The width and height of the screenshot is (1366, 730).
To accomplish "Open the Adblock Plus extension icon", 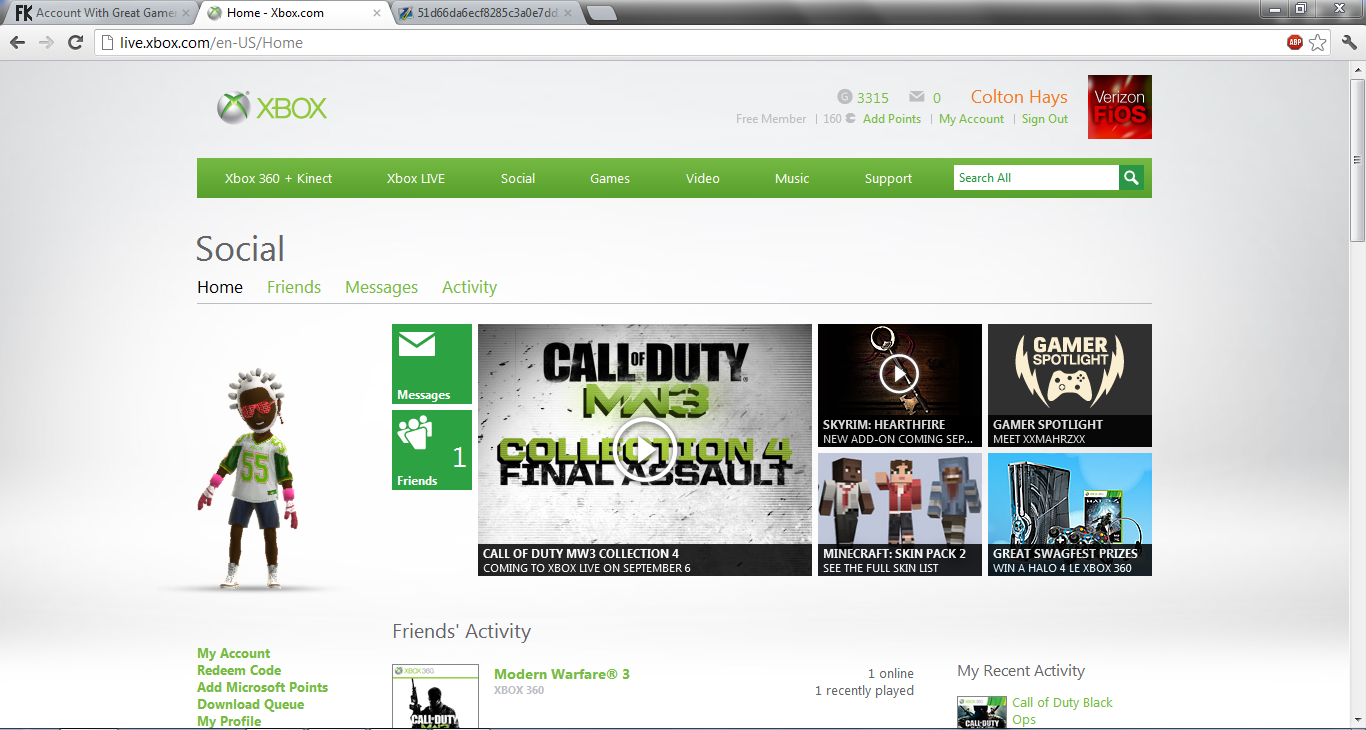I will (1295, 42).
